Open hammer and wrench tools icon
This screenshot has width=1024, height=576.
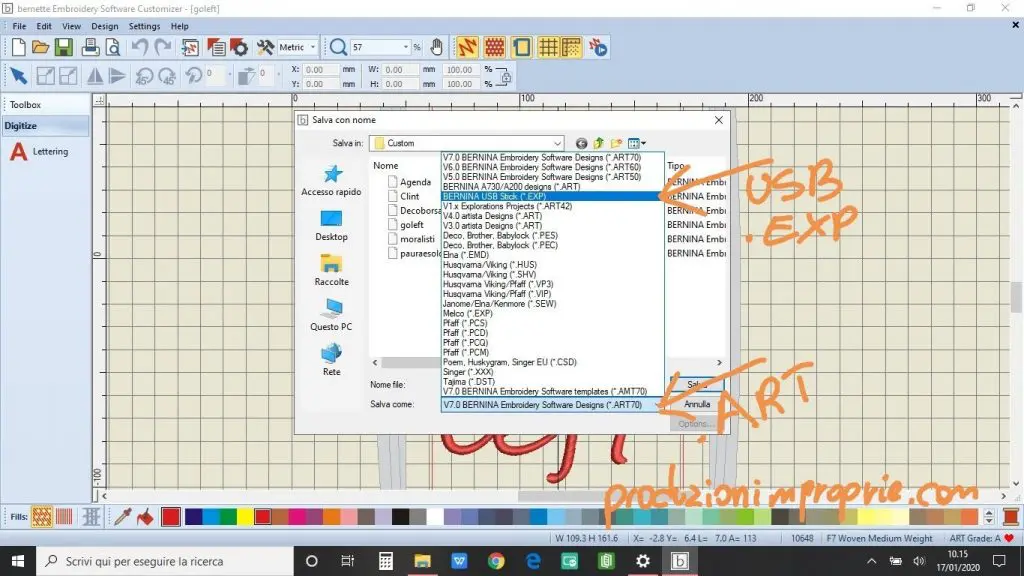264,47
